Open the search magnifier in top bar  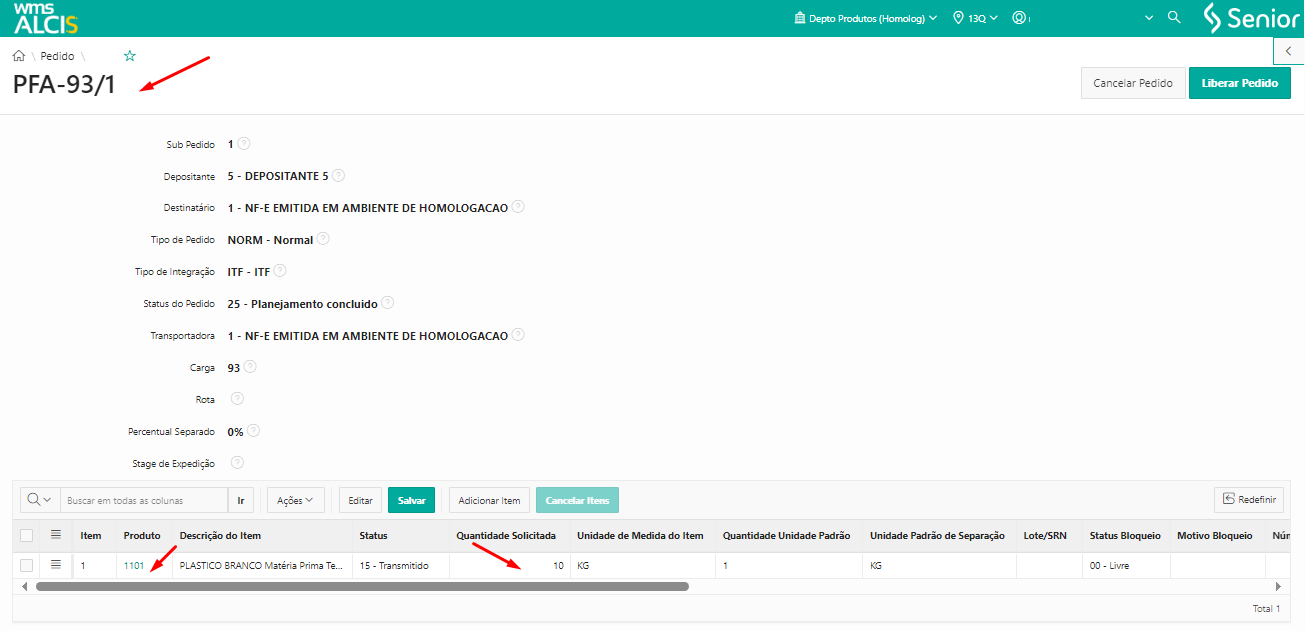[1175, 18]
